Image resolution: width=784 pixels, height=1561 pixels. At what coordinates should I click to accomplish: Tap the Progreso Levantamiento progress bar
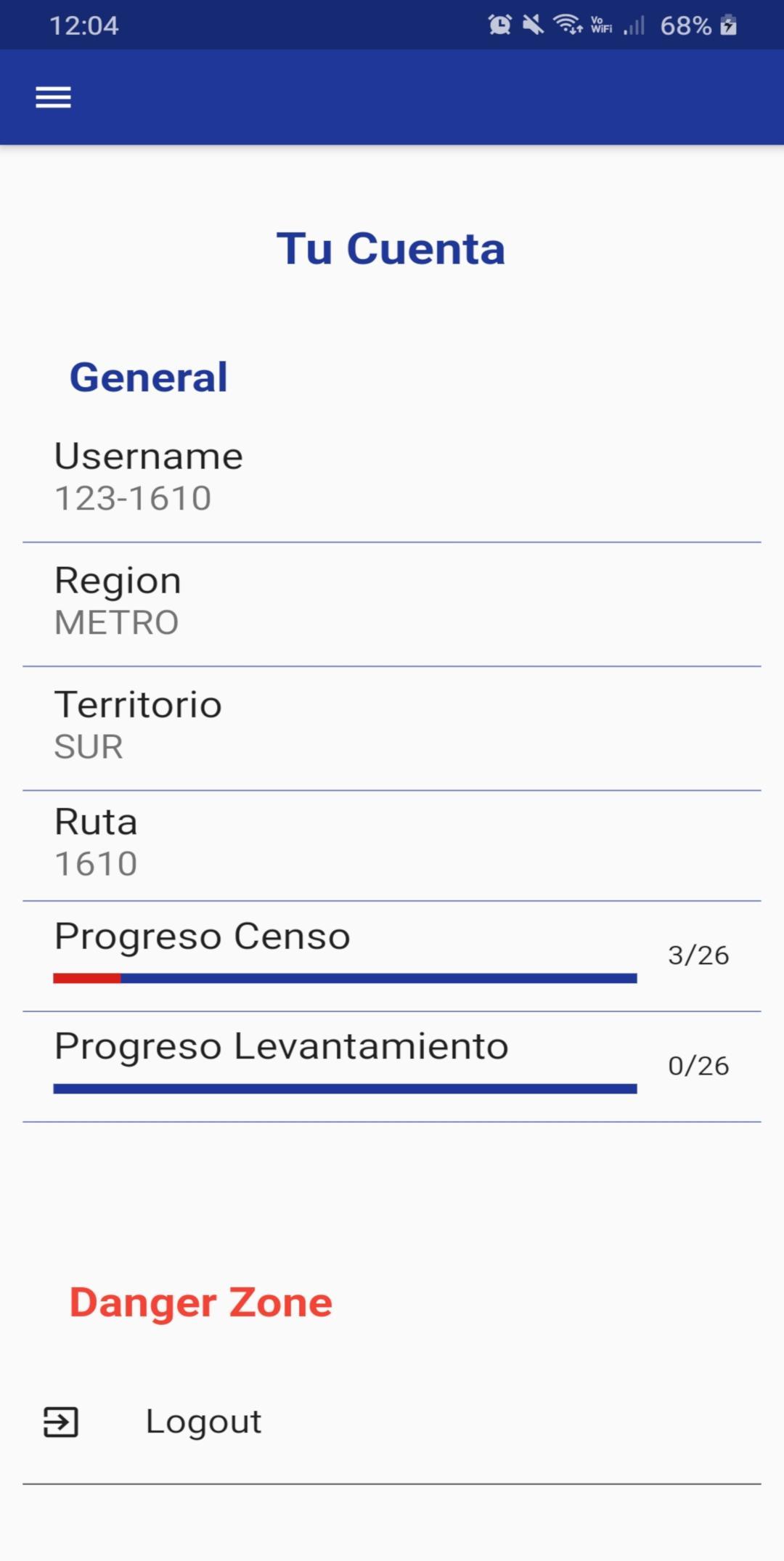[x=345, y=1089]
